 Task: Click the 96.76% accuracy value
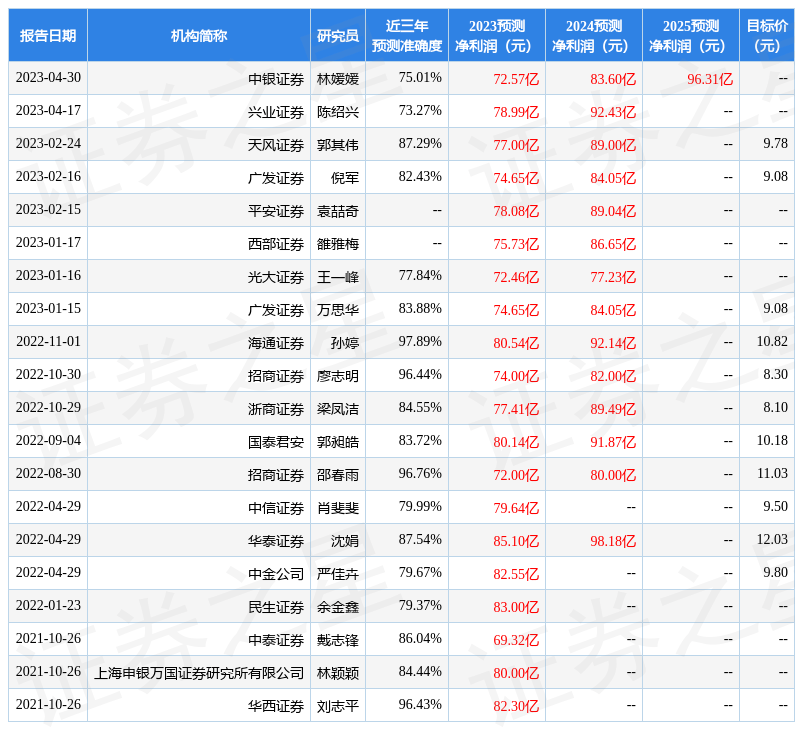pos(420,473)
